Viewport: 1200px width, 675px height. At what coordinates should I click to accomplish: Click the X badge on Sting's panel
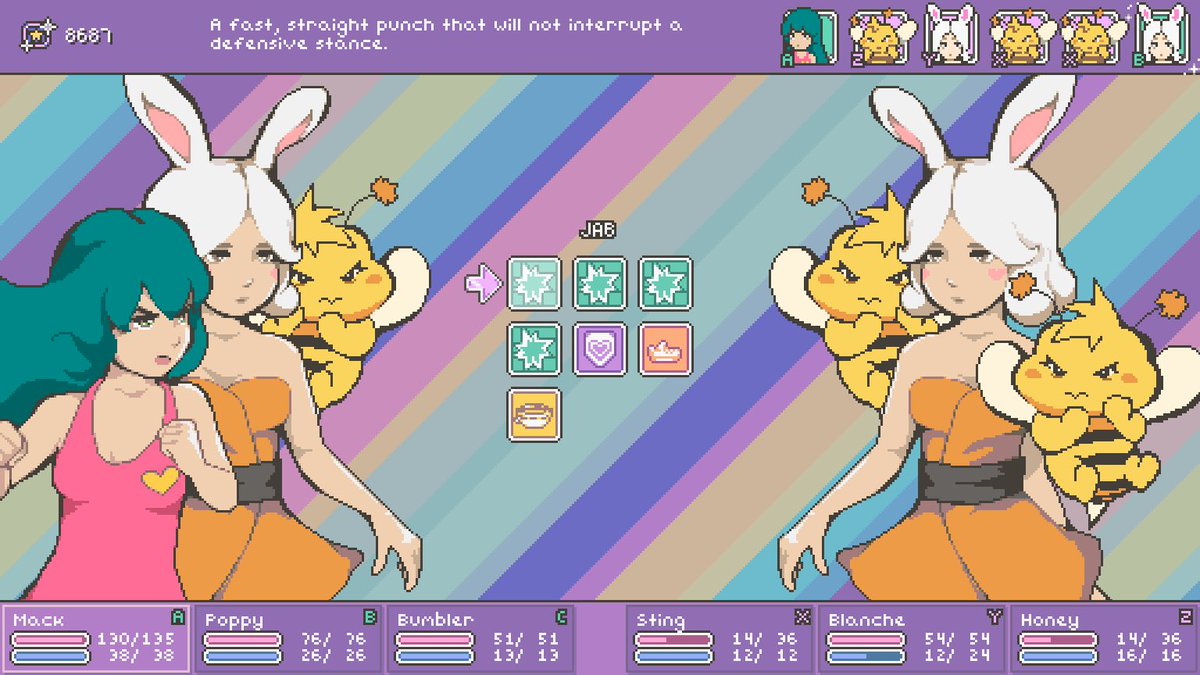click(x=802, y=617)
